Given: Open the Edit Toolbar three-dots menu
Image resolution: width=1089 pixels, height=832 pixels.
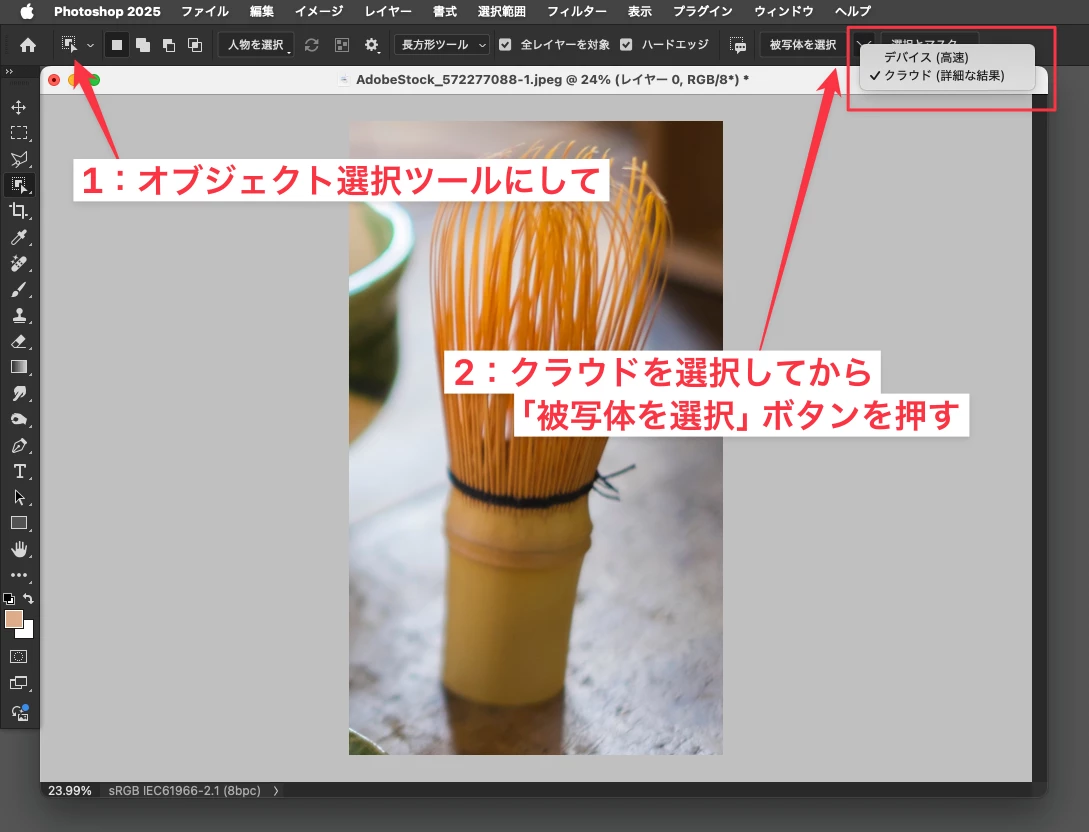Looking at the screenshot, I should [x=19, y=575].
